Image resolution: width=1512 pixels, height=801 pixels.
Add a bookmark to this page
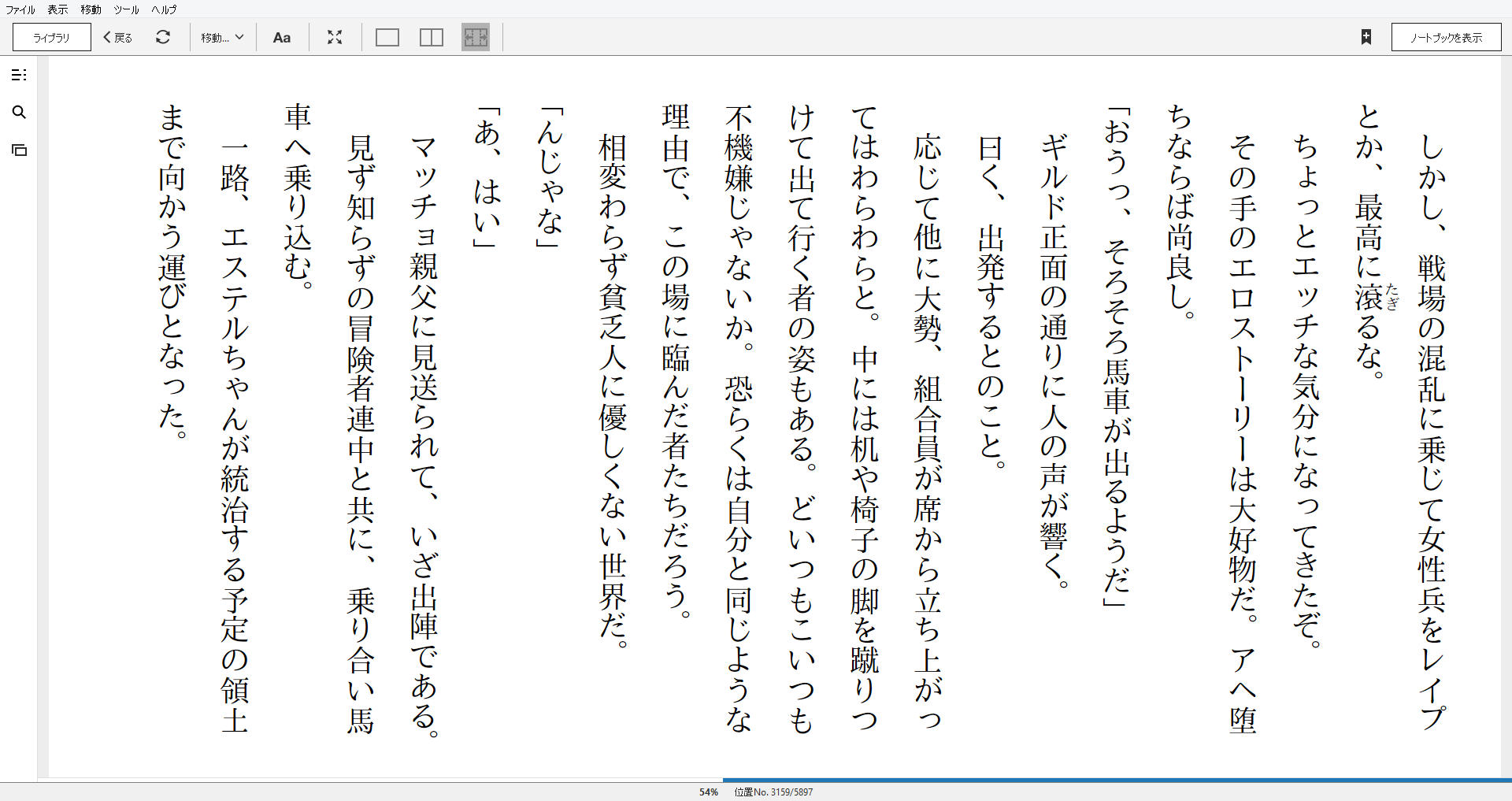tap(1366, 37)
